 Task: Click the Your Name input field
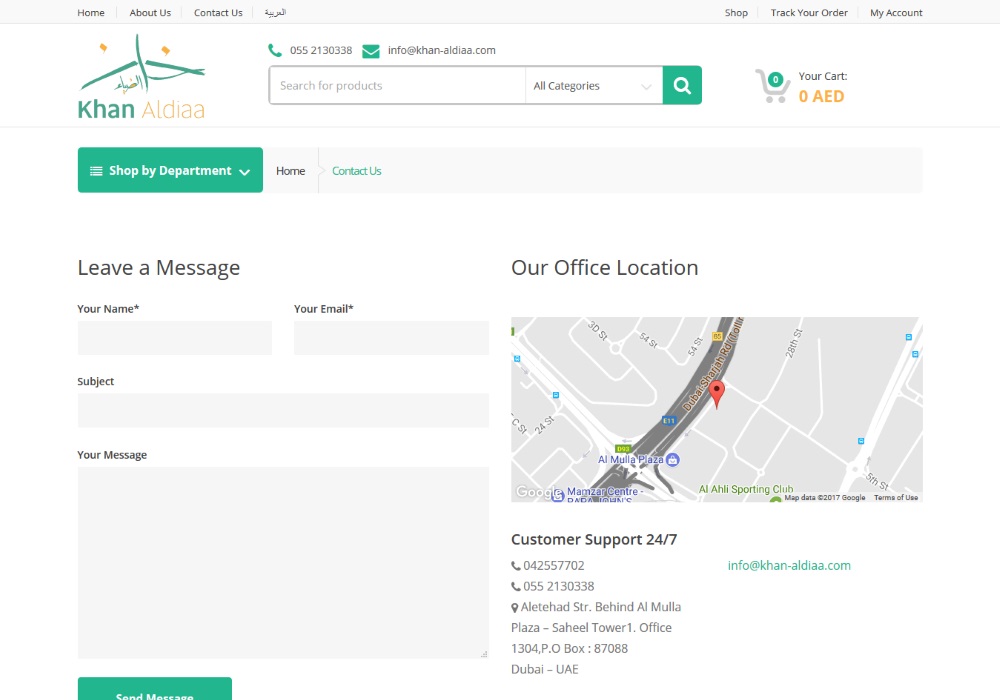175,338
